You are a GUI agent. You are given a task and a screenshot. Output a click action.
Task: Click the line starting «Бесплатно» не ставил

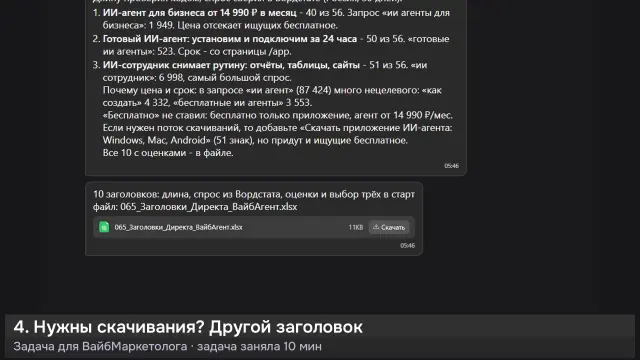[x=278, y=115]
